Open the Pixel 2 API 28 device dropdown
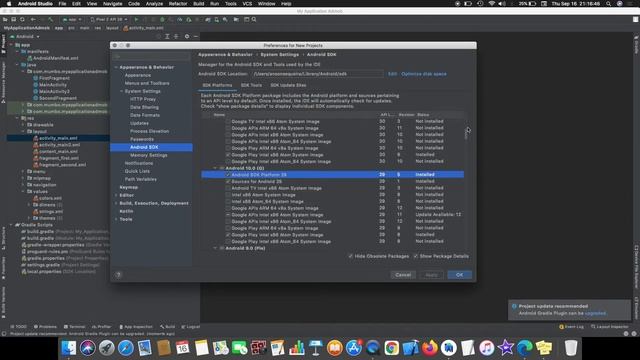This screenshot has height=360, width=640. coord(109,19)
